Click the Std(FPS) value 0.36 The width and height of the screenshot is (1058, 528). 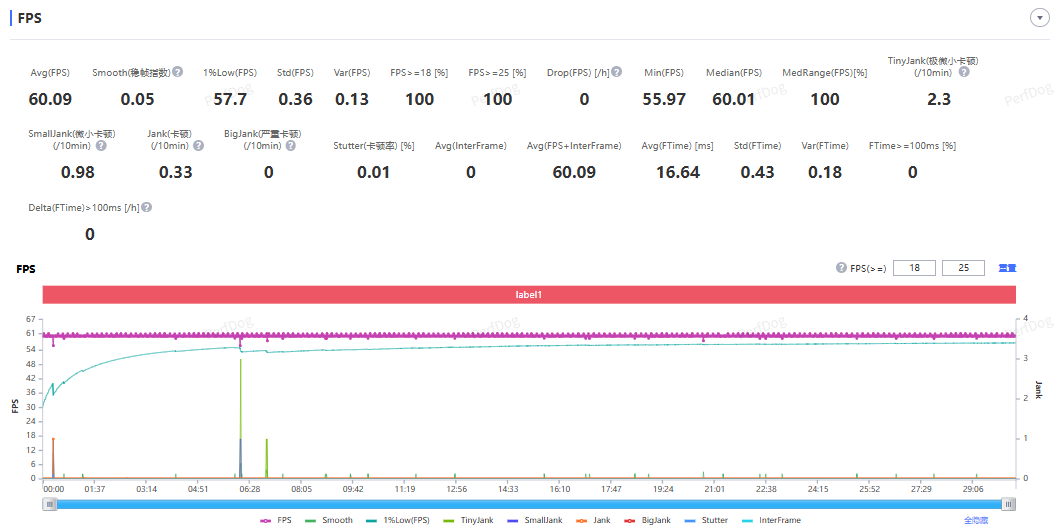pyautogui.click(x=296, y=99)
